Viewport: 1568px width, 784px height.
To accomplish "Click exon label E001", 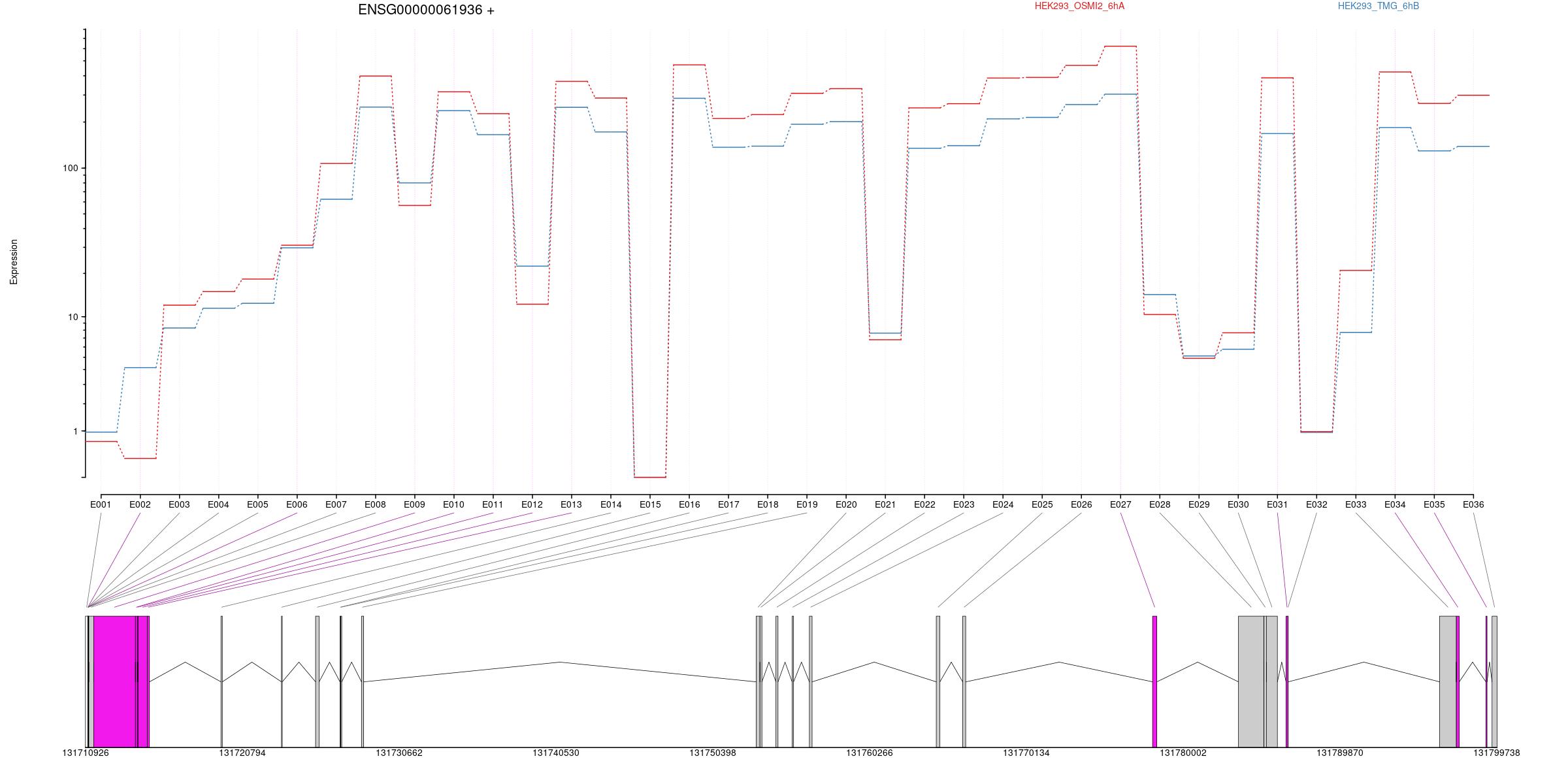I will coord(101,504).
